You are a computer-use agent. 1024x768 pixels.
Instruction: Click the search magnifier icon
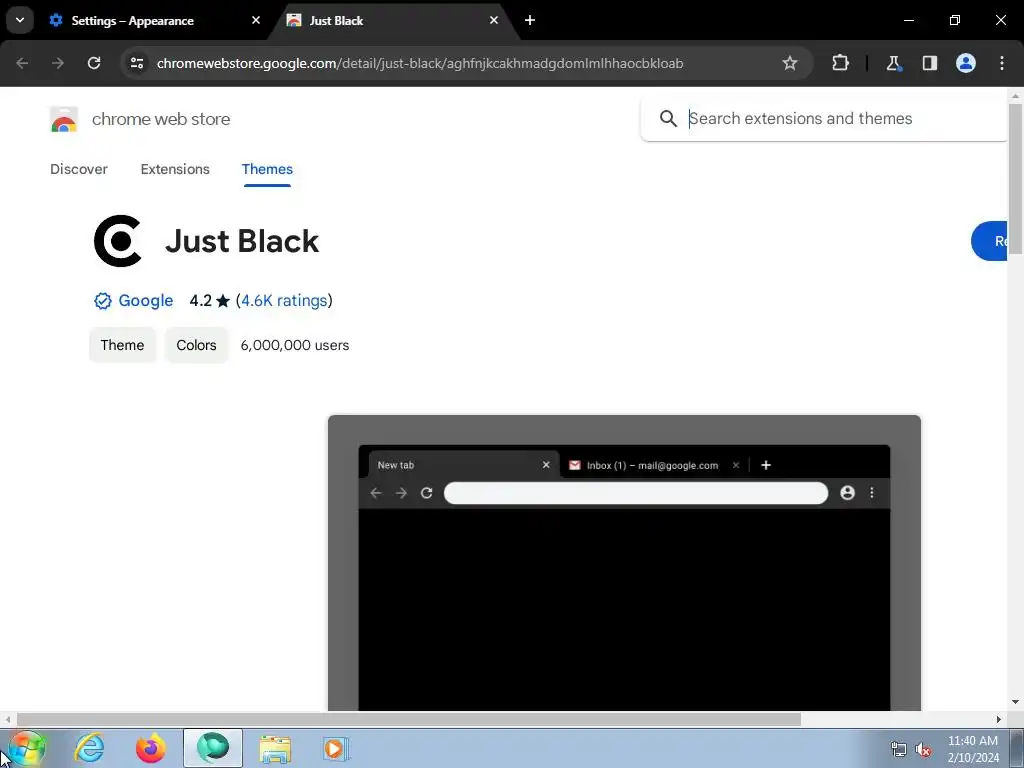[667, 118]
